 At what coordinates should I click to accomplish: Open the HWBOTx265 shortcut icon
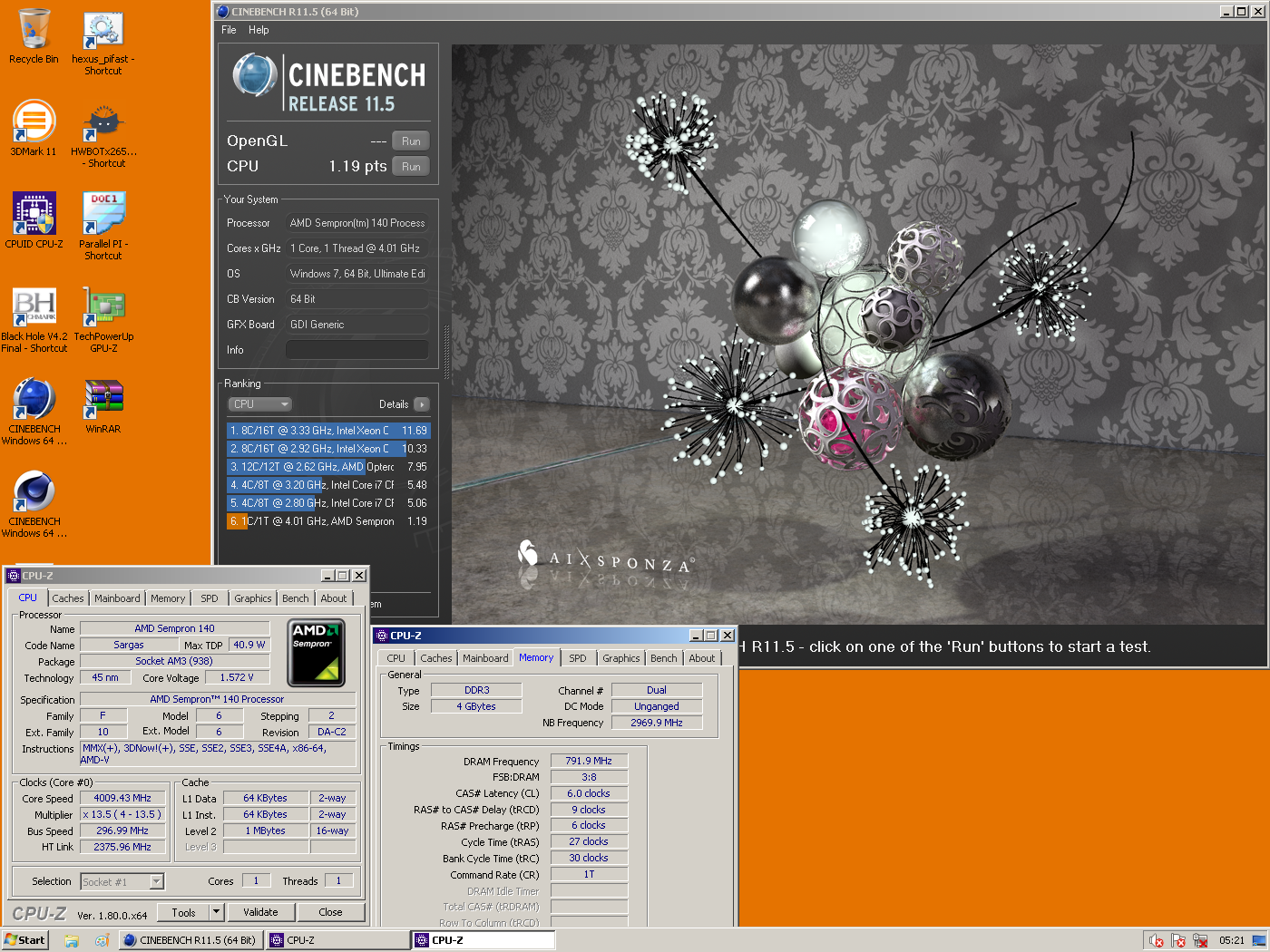pyautogui.click(x=103, y=135)
